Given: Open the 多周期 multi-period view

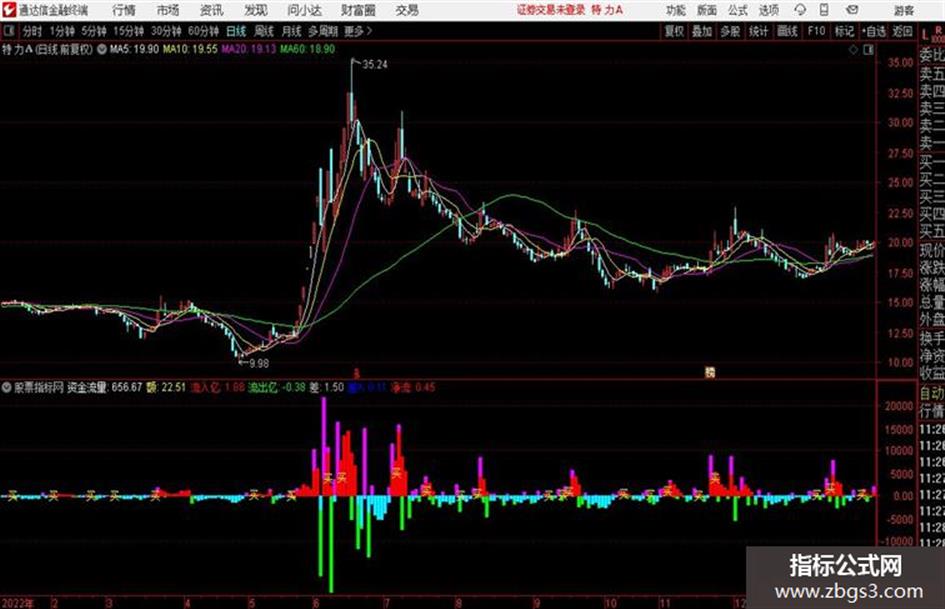Looking at the screenshot, I should click(x=323, y=31).
